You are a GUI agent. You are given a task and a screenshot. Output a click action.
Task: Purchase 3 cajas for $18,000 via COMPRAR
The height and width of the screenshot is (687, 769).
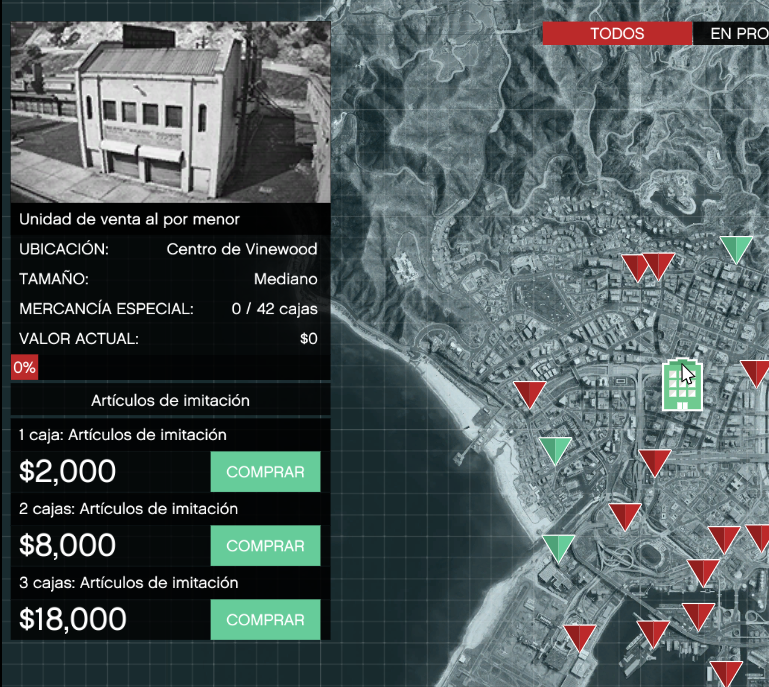pyautogui.click(x=265, y=620)
